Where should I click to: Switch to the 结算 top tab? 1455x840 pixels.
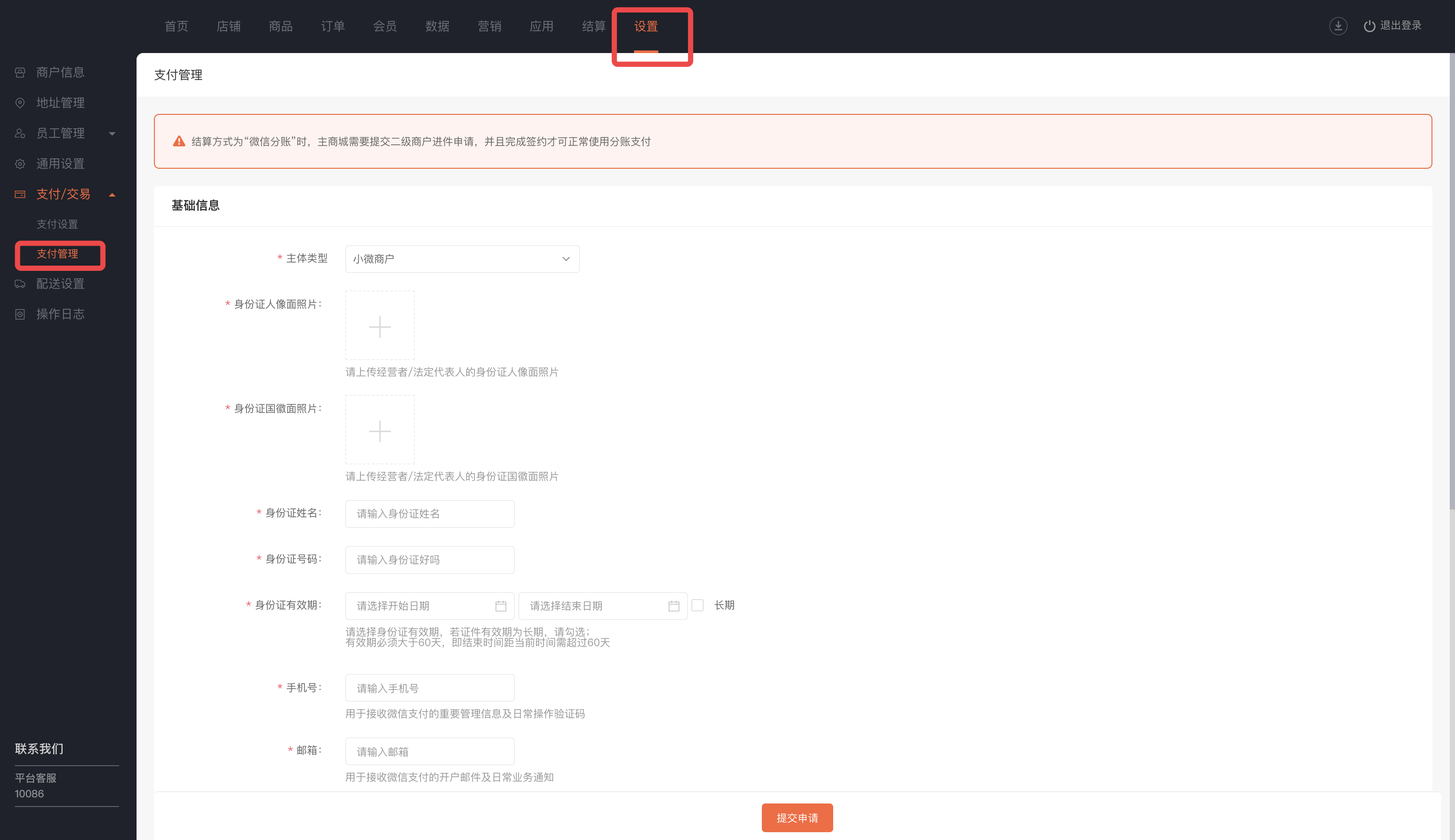pyautogui.click(x=593, y=27)
